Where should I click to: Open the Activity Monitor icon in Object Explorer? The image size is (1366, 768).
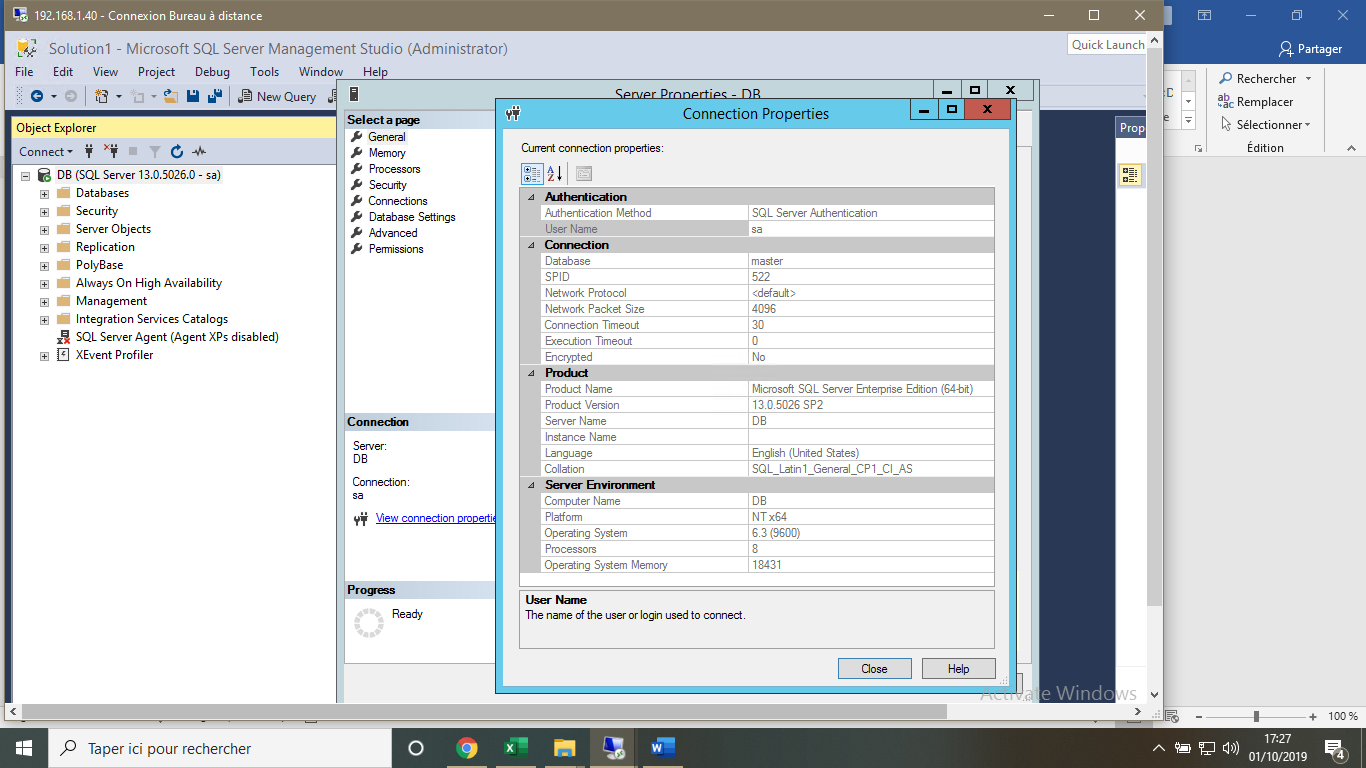pyautogui.click(x=199, y=151)
